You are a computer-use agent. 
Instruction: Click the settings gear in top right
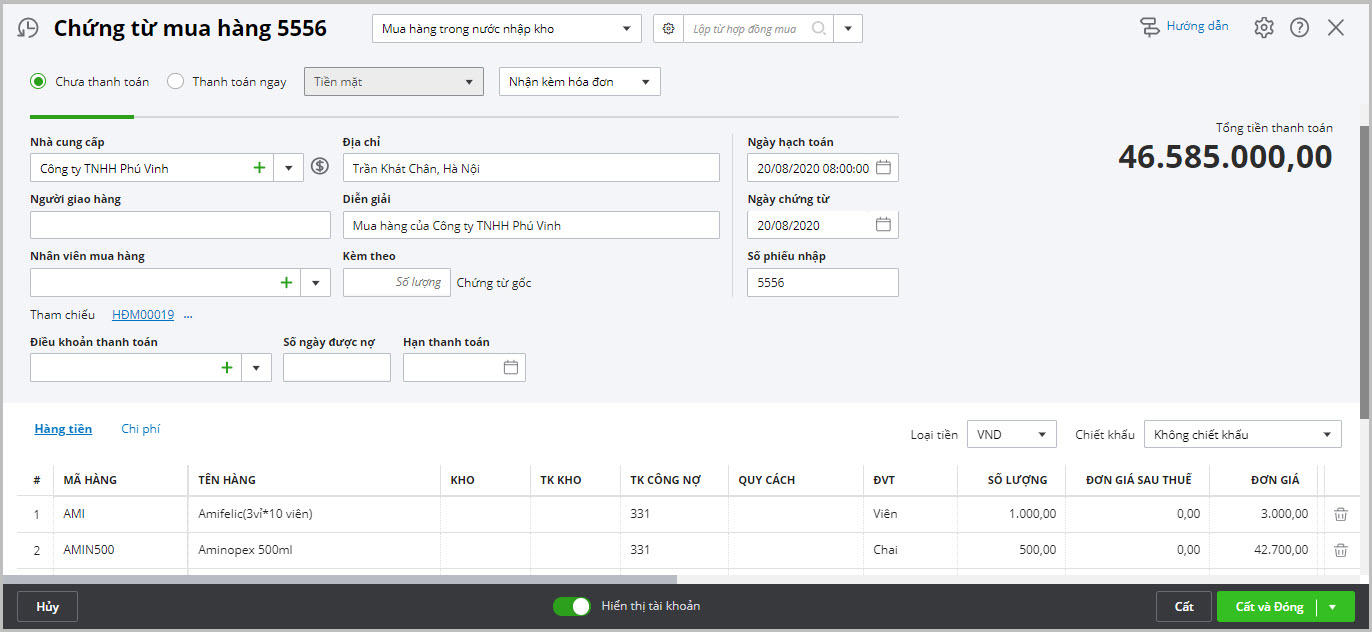pyautogui.click(x=1264, y=28)
